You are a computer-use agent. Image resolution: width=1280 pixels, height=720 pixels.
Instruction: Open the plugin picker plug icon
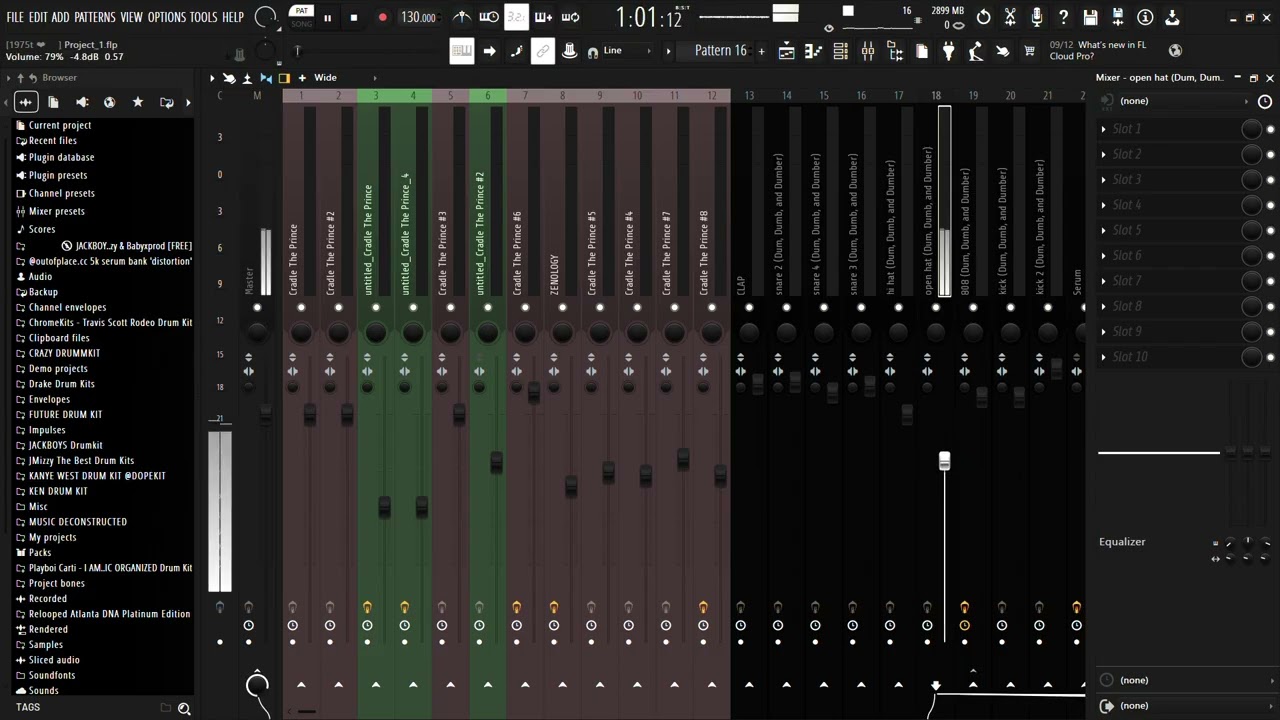(949, 51)
